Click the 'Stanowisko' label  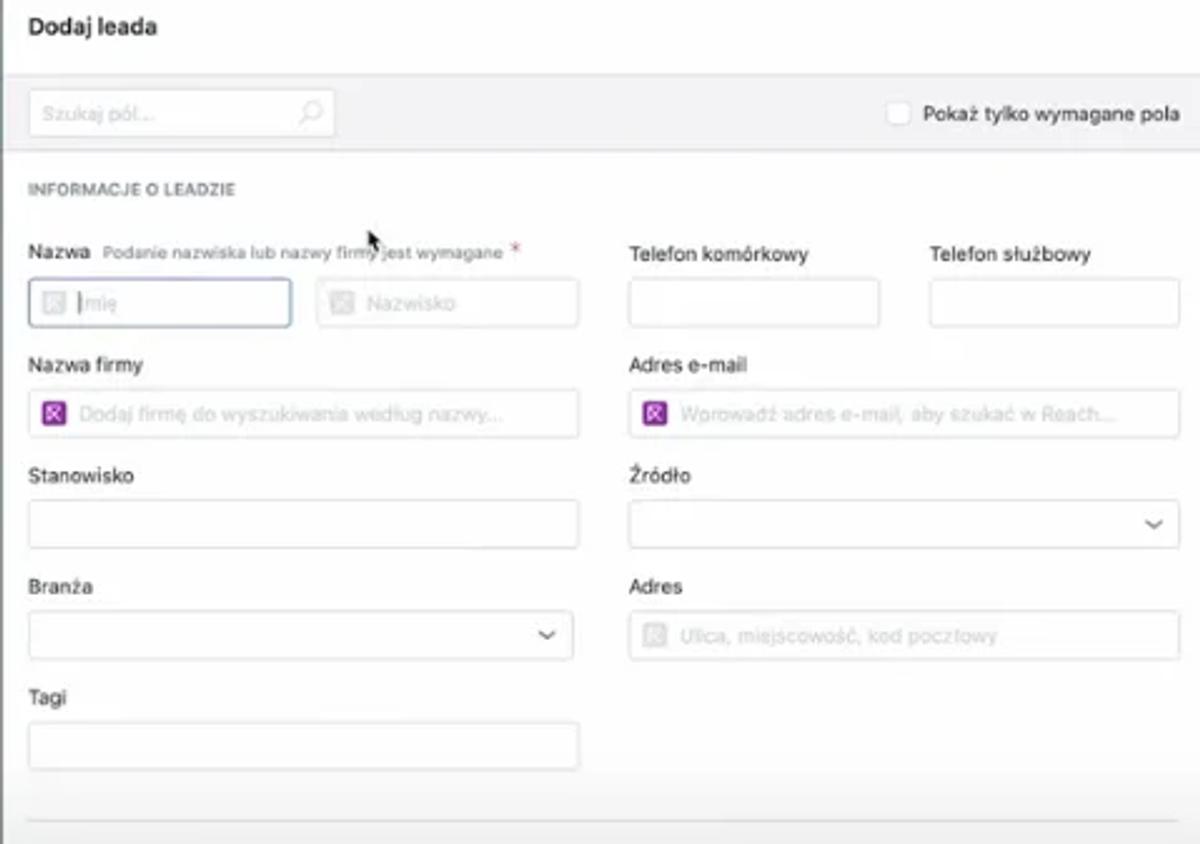(81, 476)
